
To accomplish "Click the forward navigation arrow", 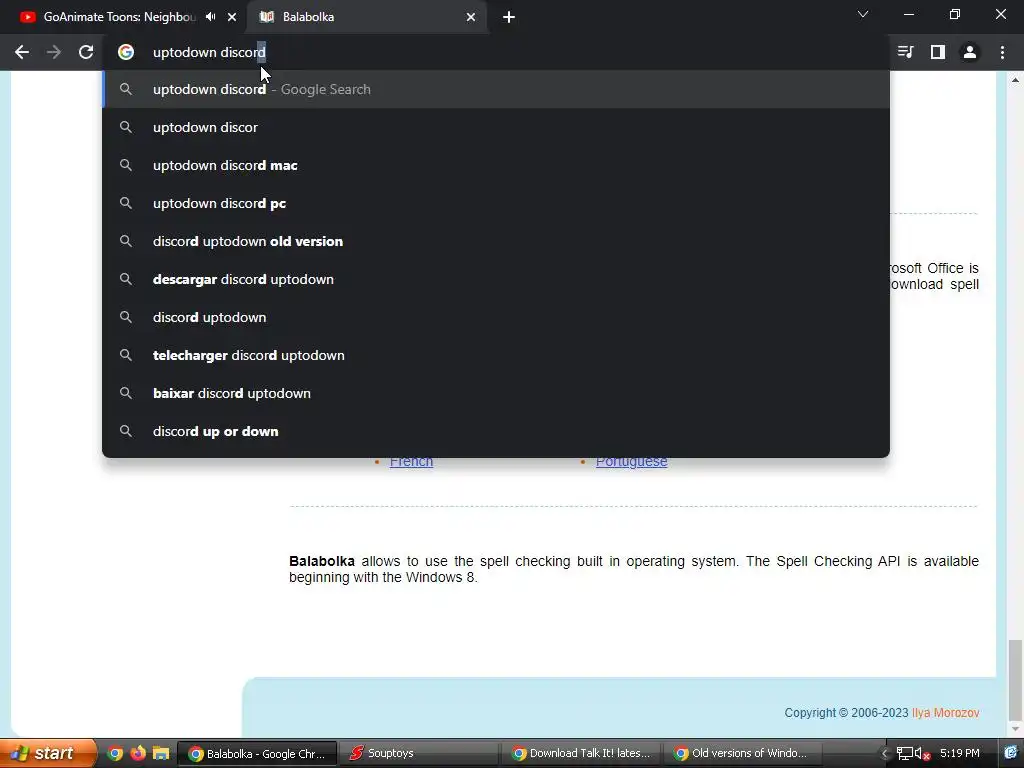I will [54, 52].
